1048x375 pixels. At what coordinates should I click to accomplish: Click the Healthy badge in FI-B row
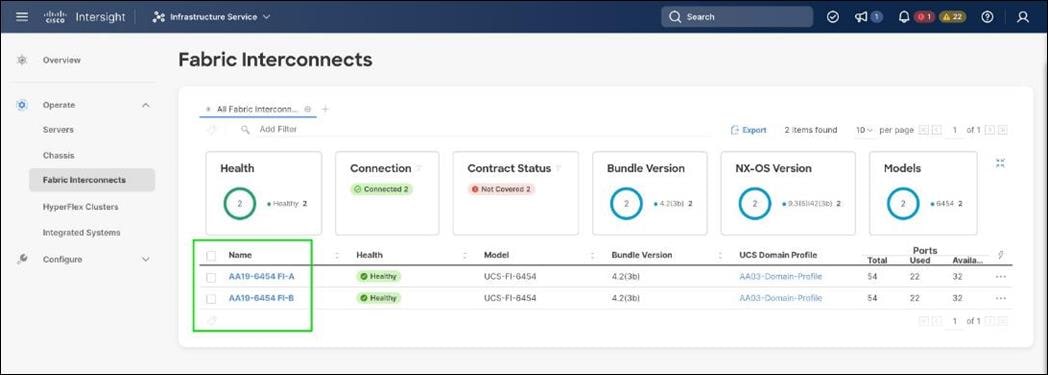(378, 298)
